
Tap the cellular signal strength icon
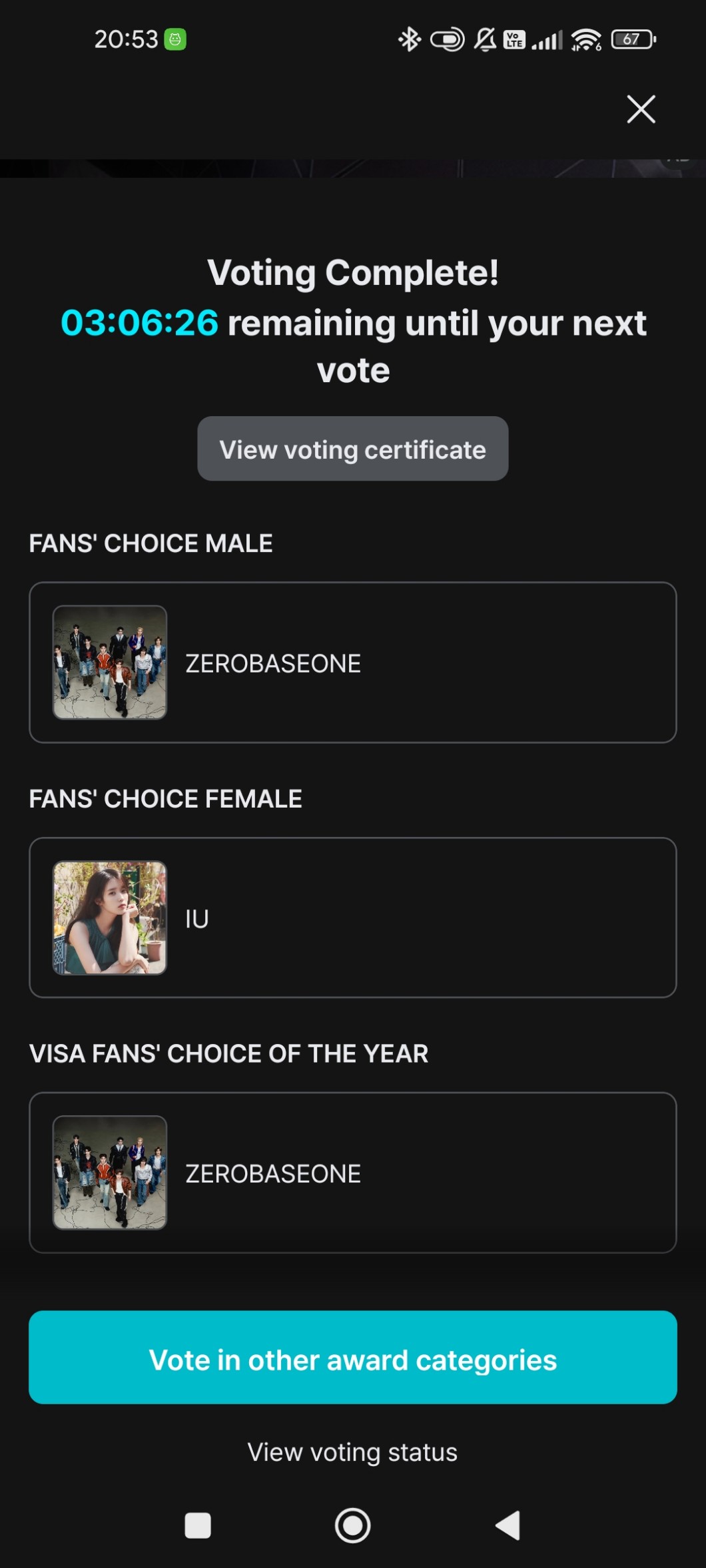(547, 40)
